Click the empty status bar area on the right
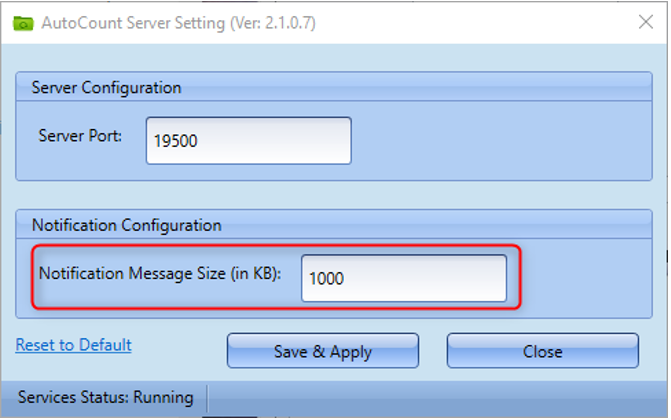This screenshot has width=671, height=420. [x=440, y=398]
